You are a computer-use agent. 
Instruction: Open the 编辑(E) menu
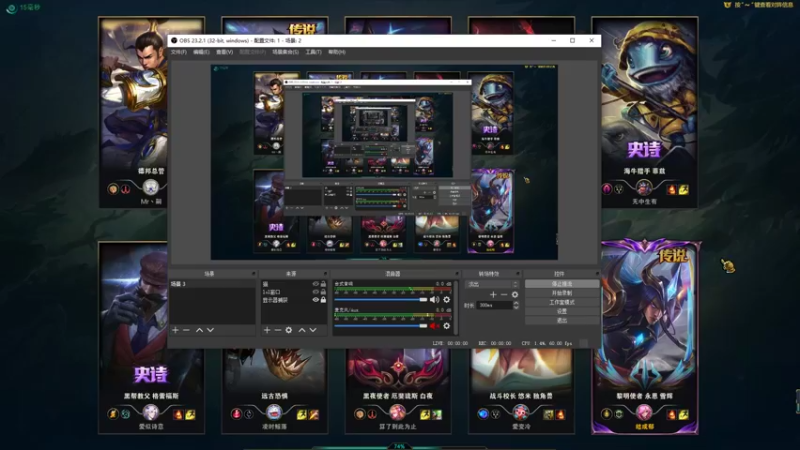[x=201, y=52]
